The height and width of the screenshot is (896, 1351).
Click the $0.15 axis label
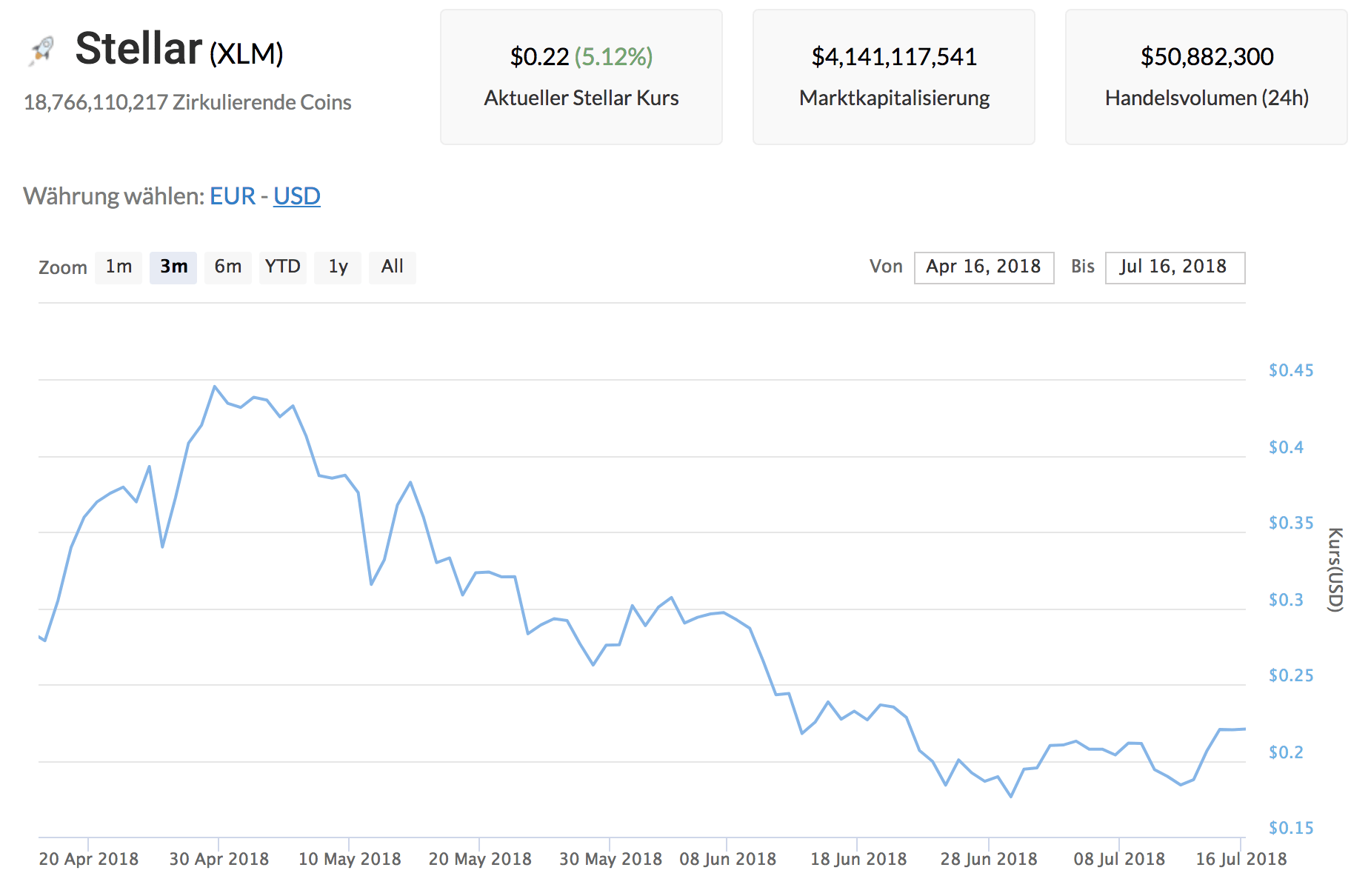[x=1291, y=828]
